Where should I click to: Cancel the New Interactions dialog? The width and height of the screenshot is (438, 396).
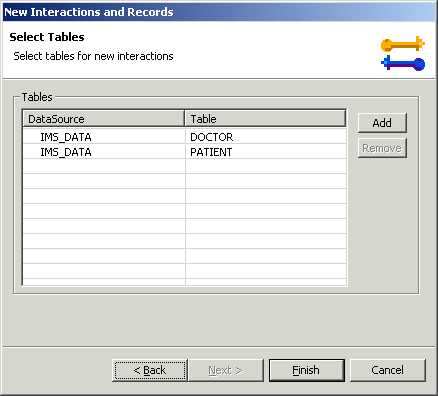388,370
